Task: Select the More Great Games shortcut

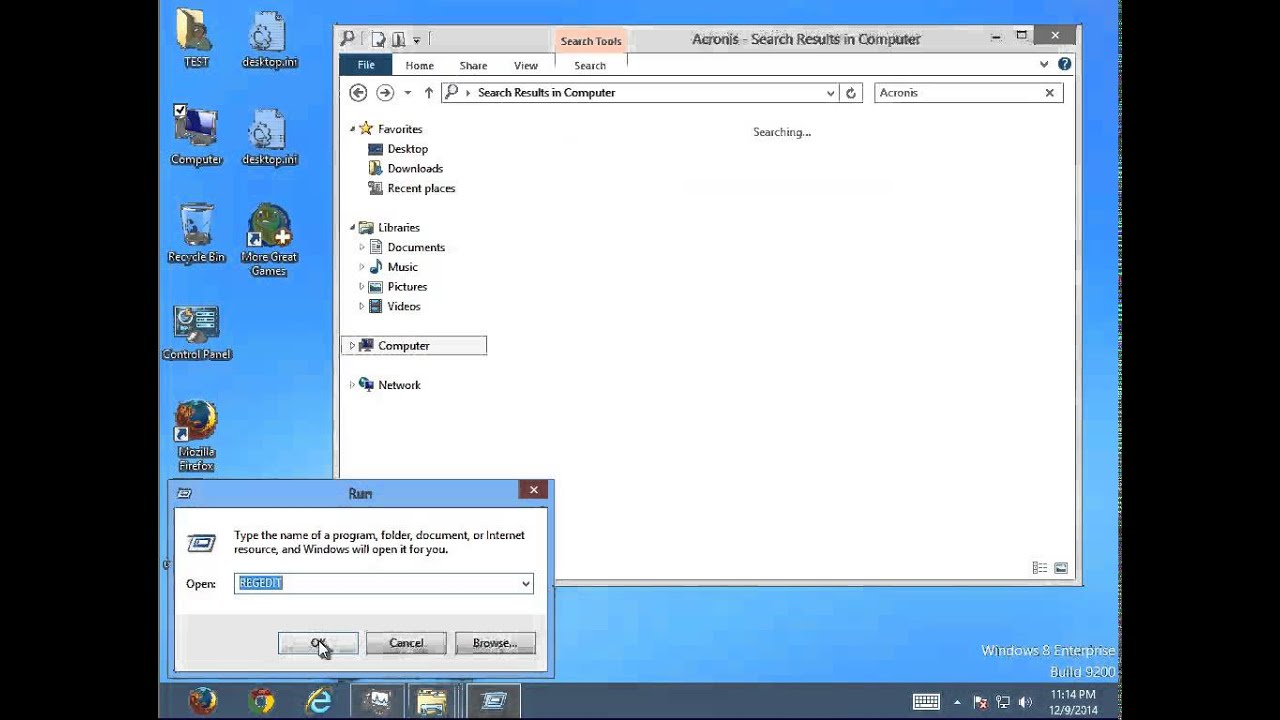Action: pyautogui.click(x=269, y=240)
